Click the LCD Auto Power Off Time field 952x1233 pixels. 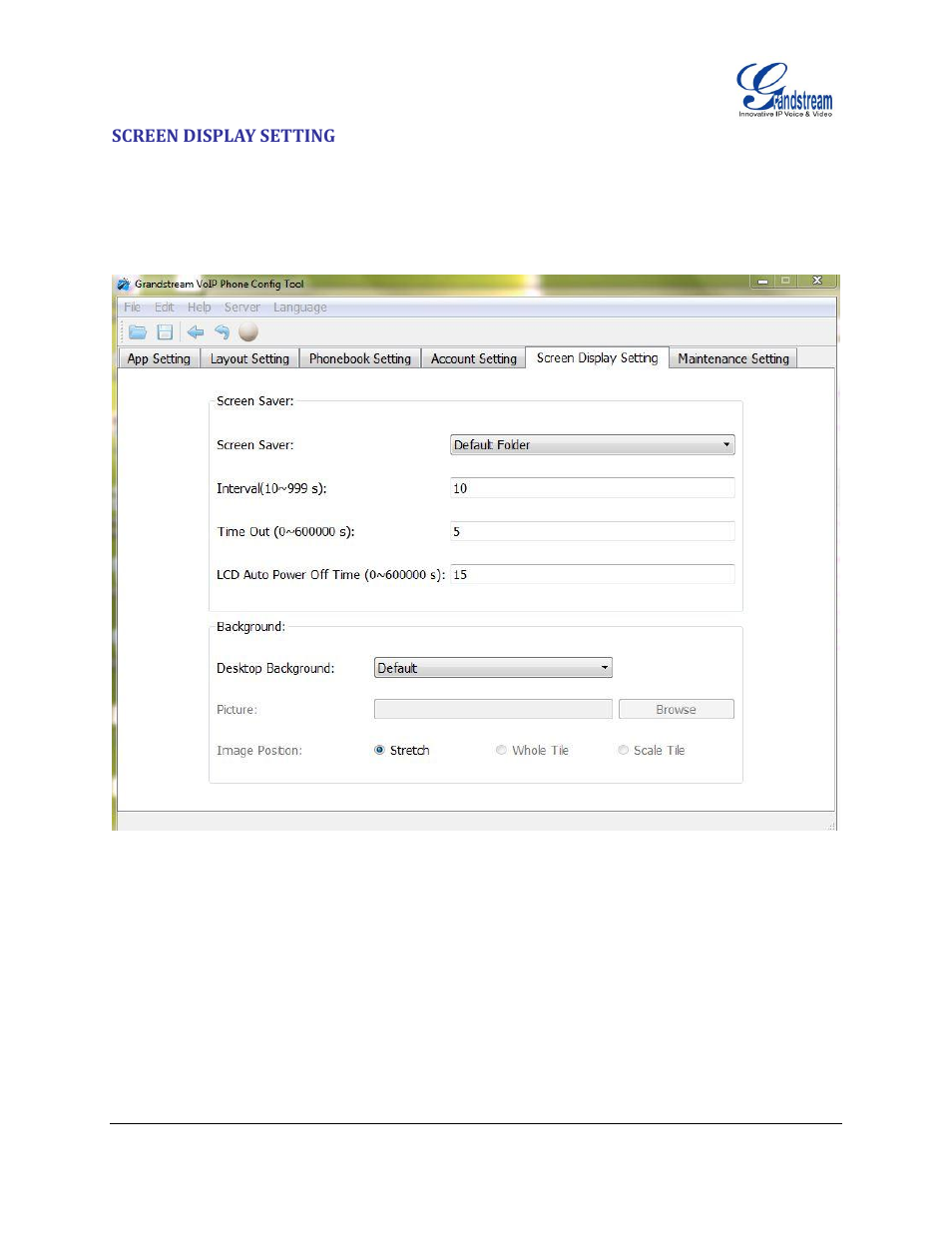coord(593,574)
